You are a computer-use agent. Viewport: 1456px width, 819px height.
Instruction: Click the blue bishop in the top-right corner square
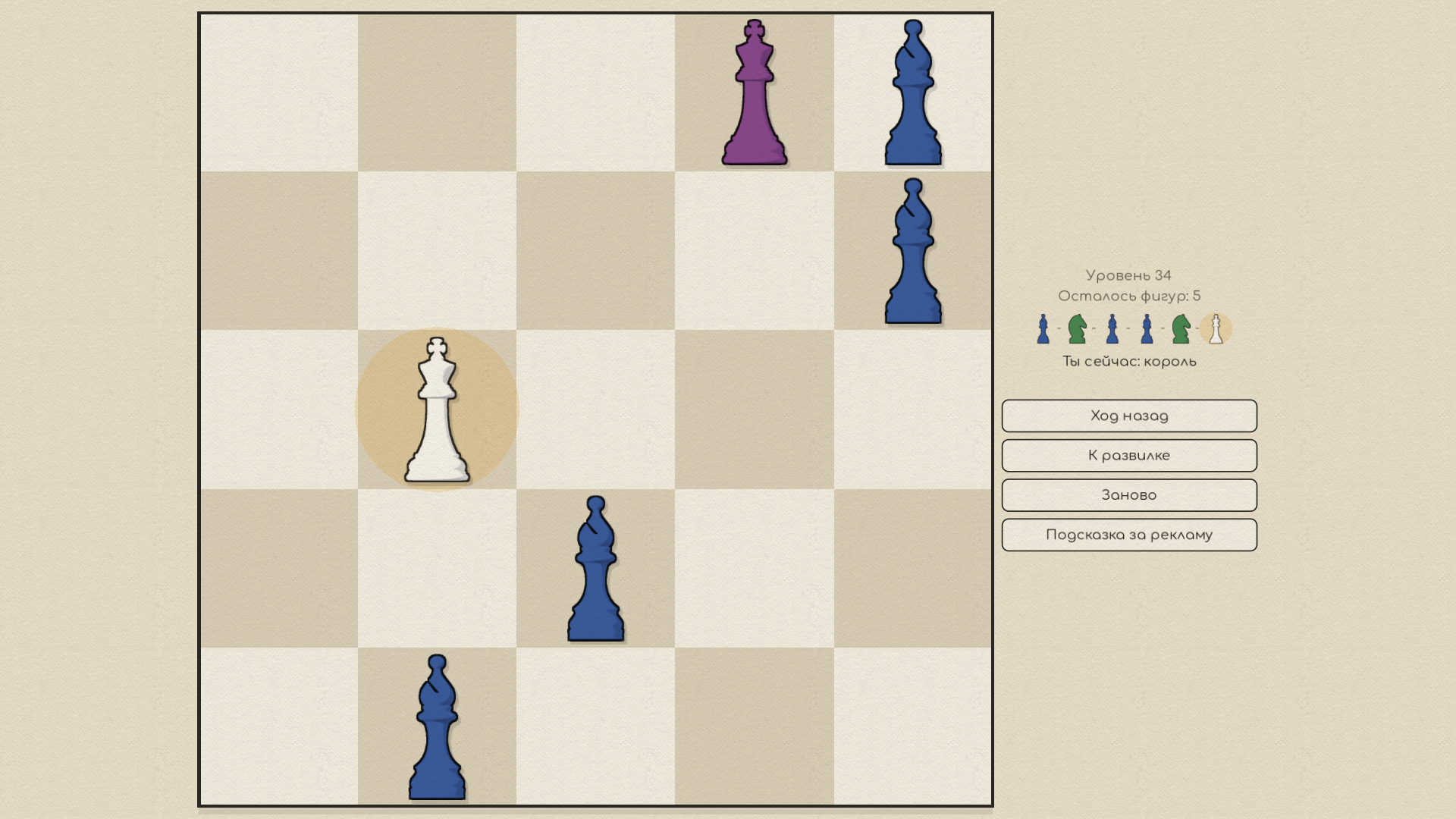(x=913, y=93)
